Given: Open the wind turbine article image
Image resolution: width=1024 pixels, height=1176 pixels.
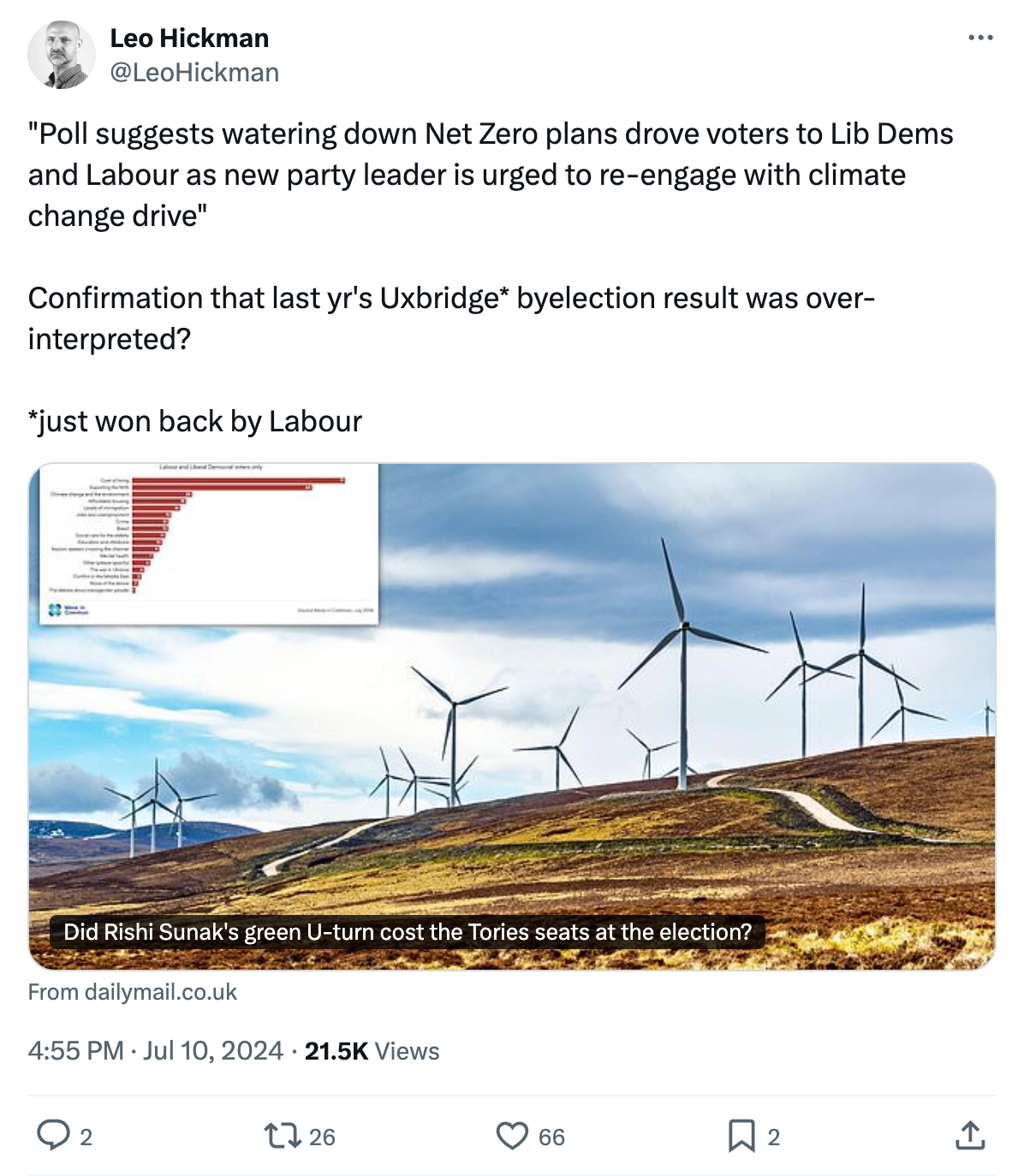Looking at the screenshot, I should coord(599,770).
